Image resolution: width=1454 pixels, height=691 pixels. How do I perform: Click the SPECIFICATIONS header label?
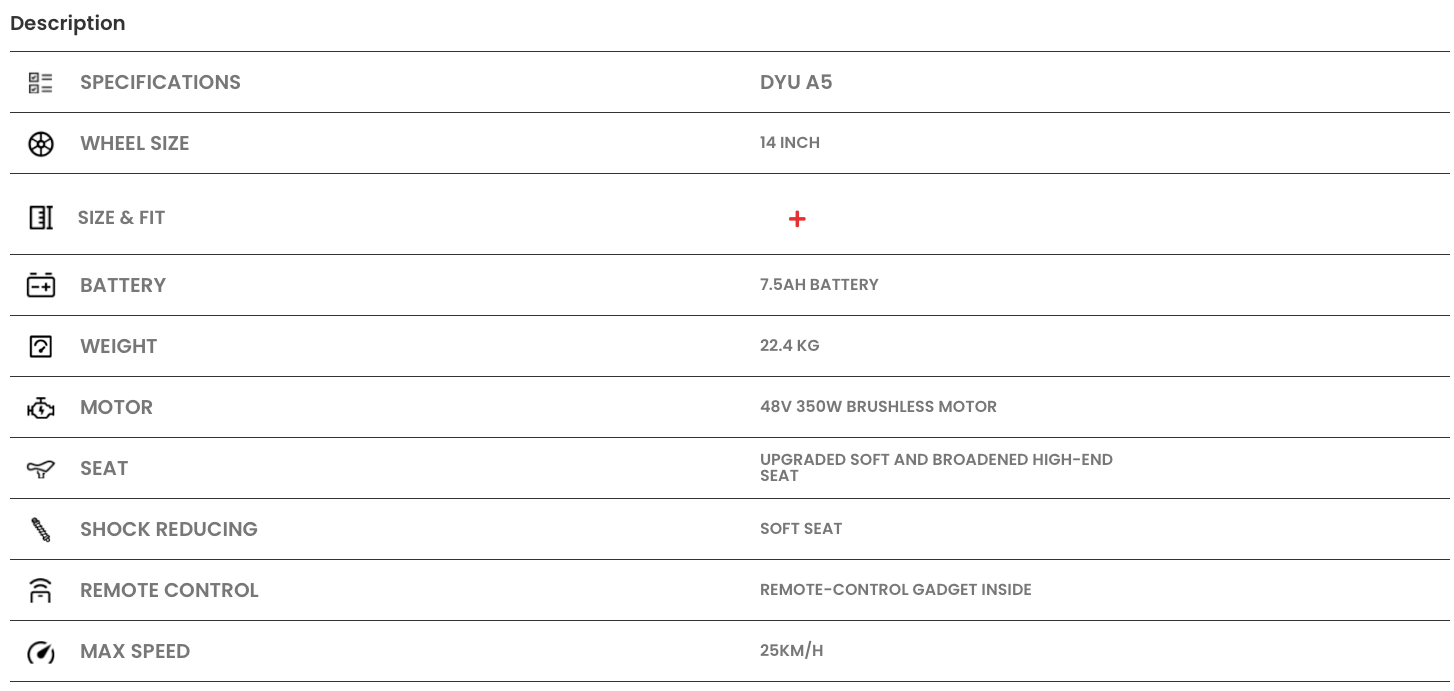(160, 82)
